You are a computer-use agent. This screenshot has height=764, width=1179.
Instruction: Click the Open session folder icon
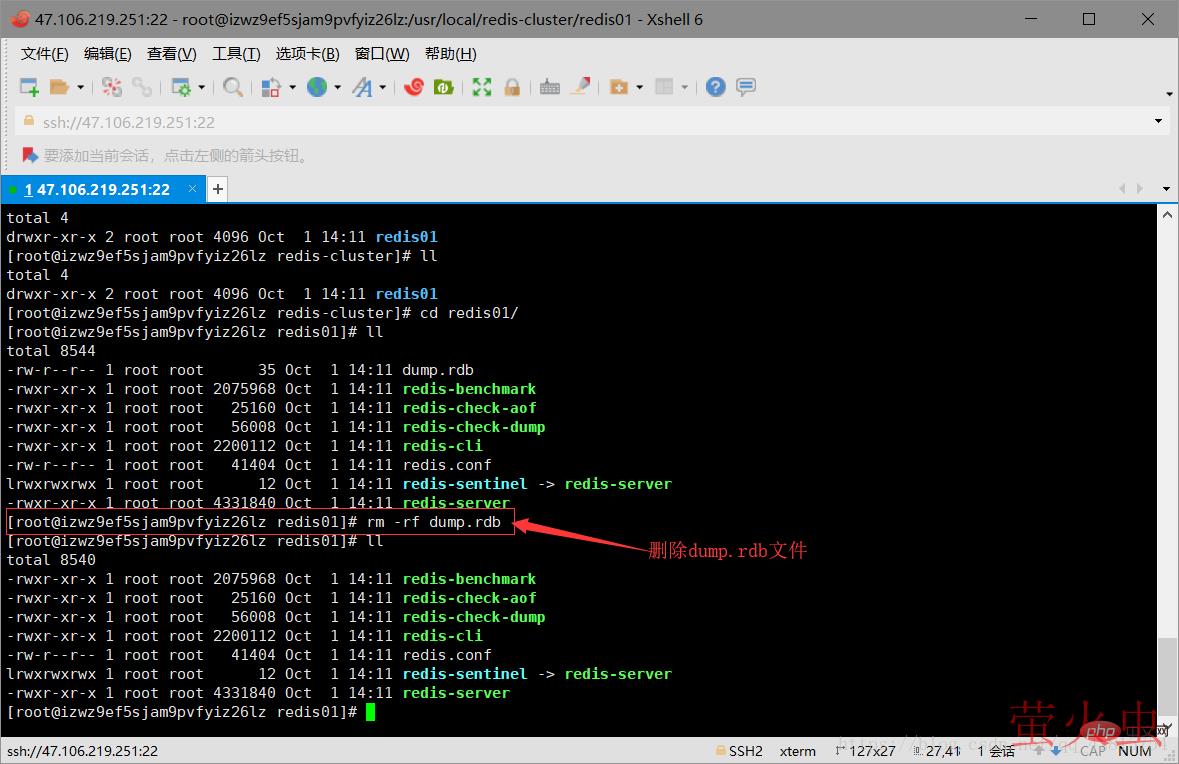pos(59,88)
